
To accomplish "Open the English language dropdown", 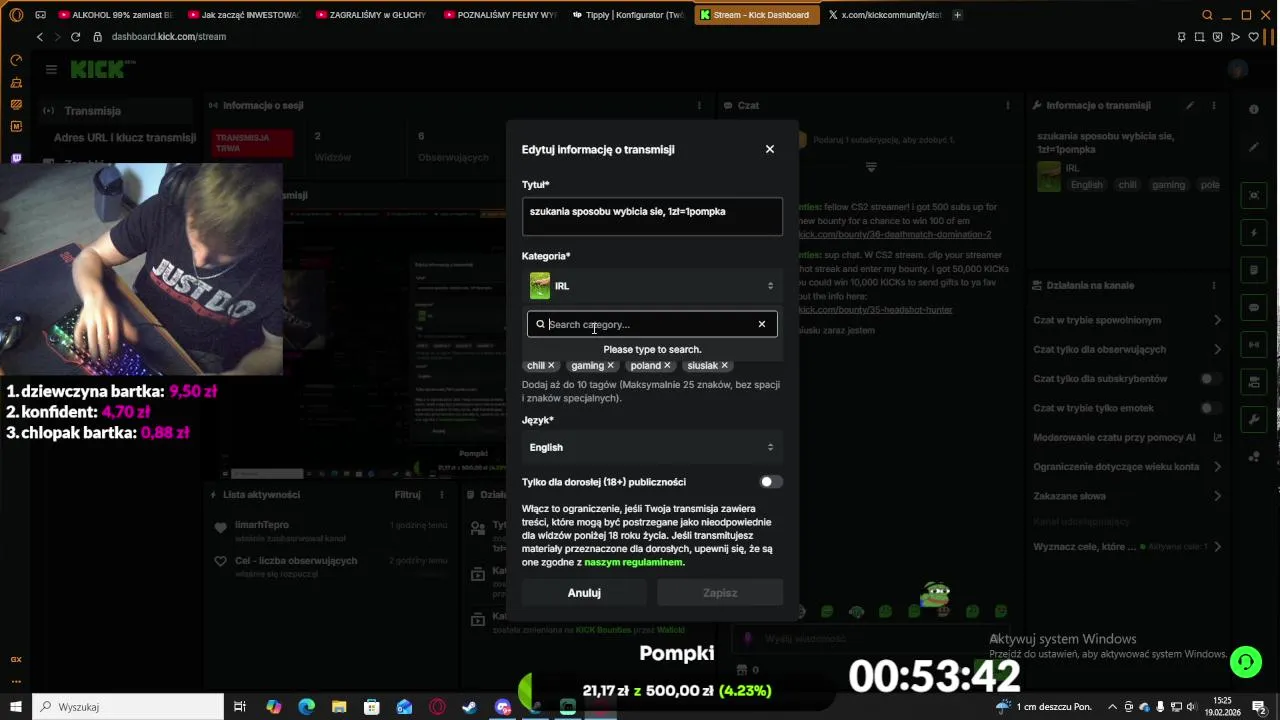I will click(652, 447).
